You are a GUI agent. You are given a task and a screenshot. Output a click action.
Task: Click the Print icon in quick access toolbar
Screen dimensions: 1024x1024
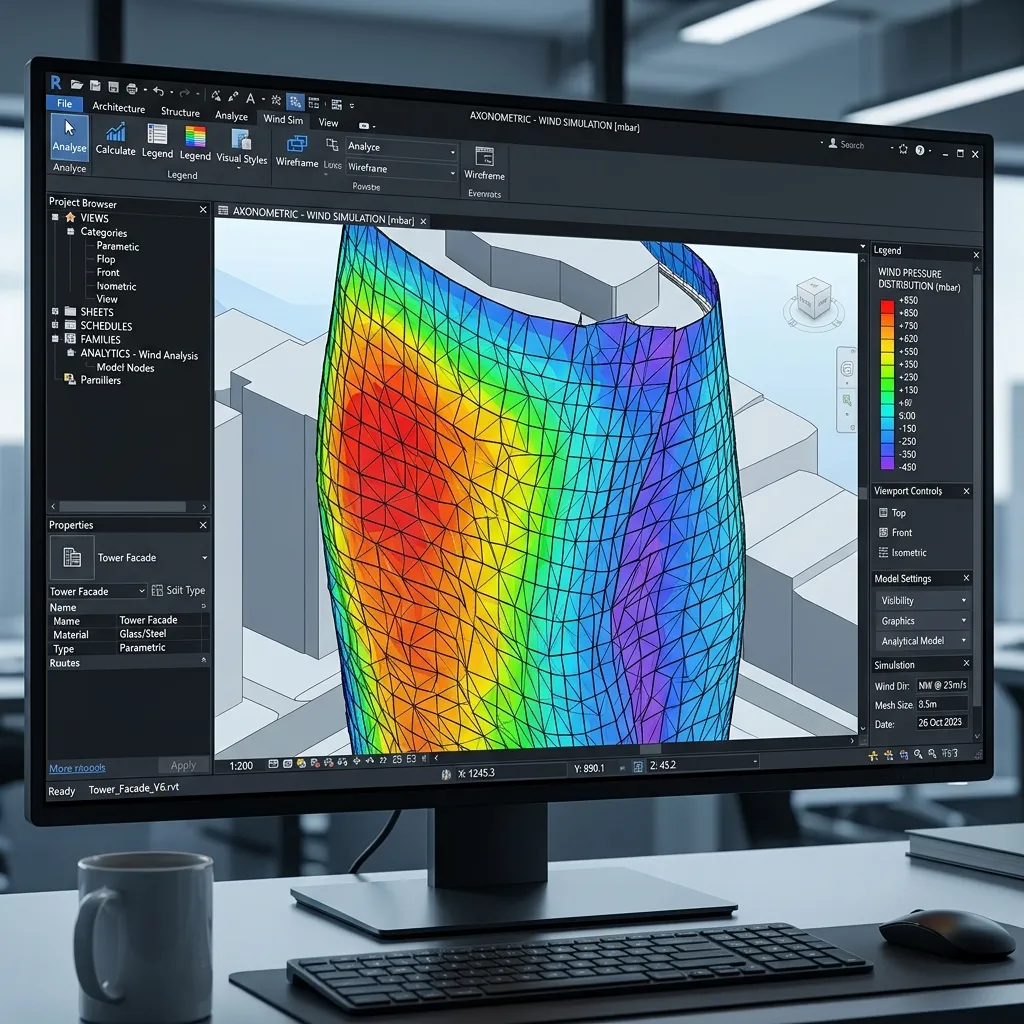[133, 91]
